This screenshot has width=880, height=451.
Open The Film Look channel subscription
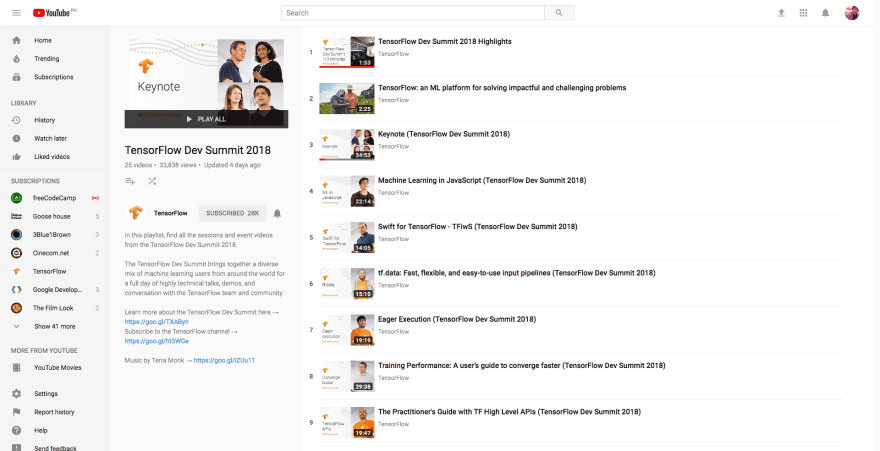point(55,308)
